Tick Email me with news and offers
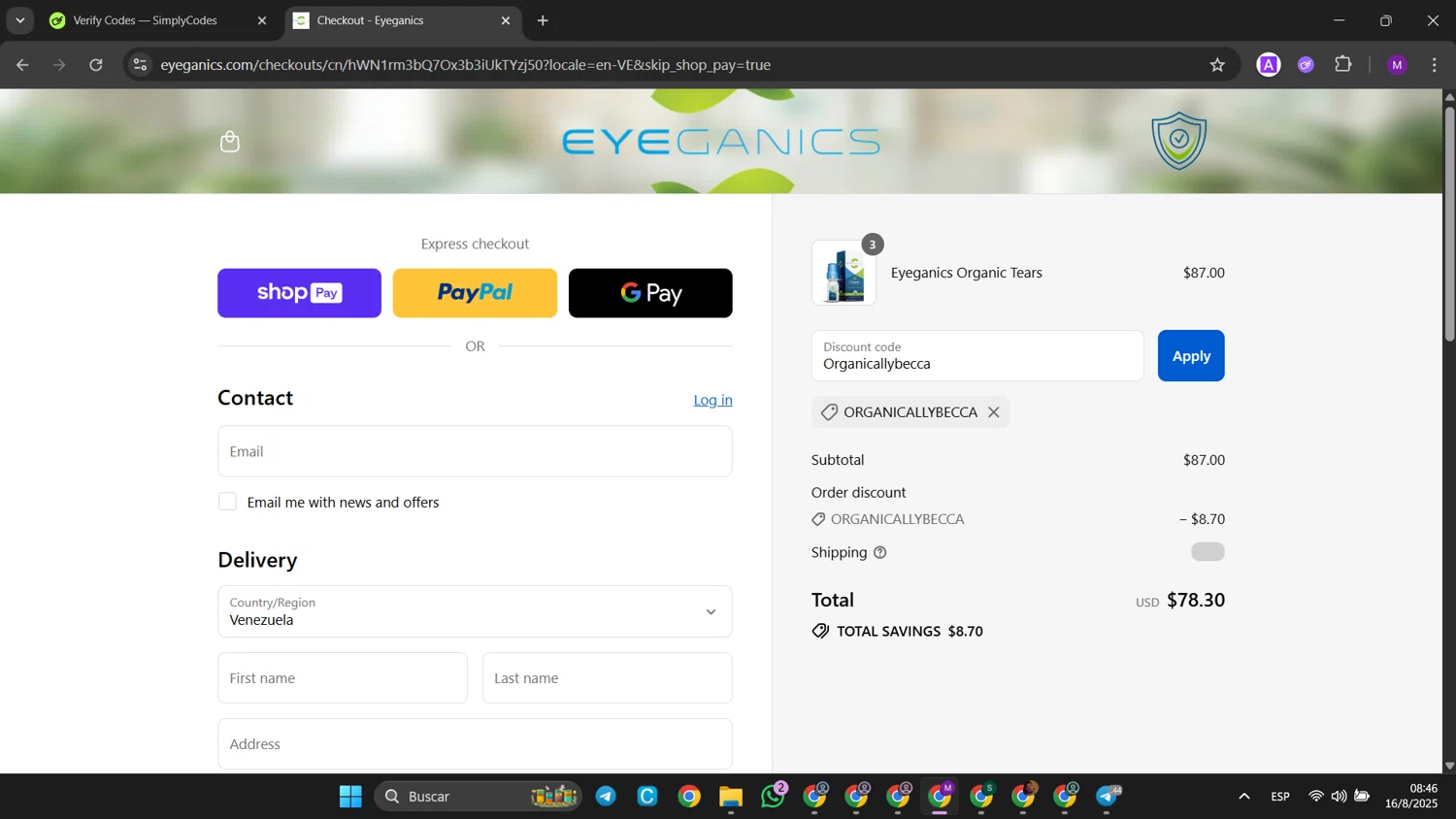Viewport: 1456px width, 819px height. point(227,502)
